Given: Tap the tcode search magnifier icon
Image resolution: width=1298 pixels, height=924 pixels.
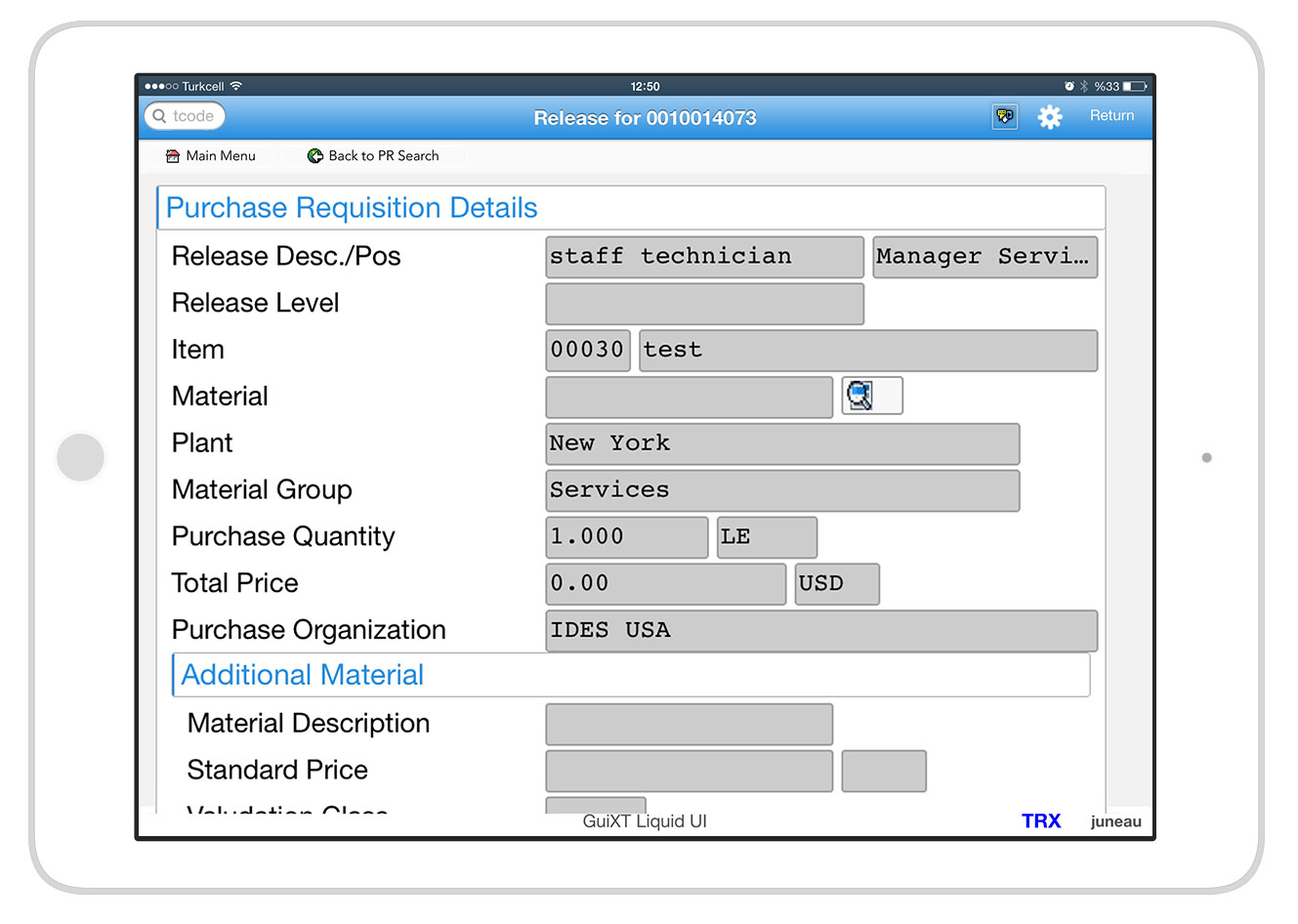Looking at the screenshot, I should click(160, 116).
